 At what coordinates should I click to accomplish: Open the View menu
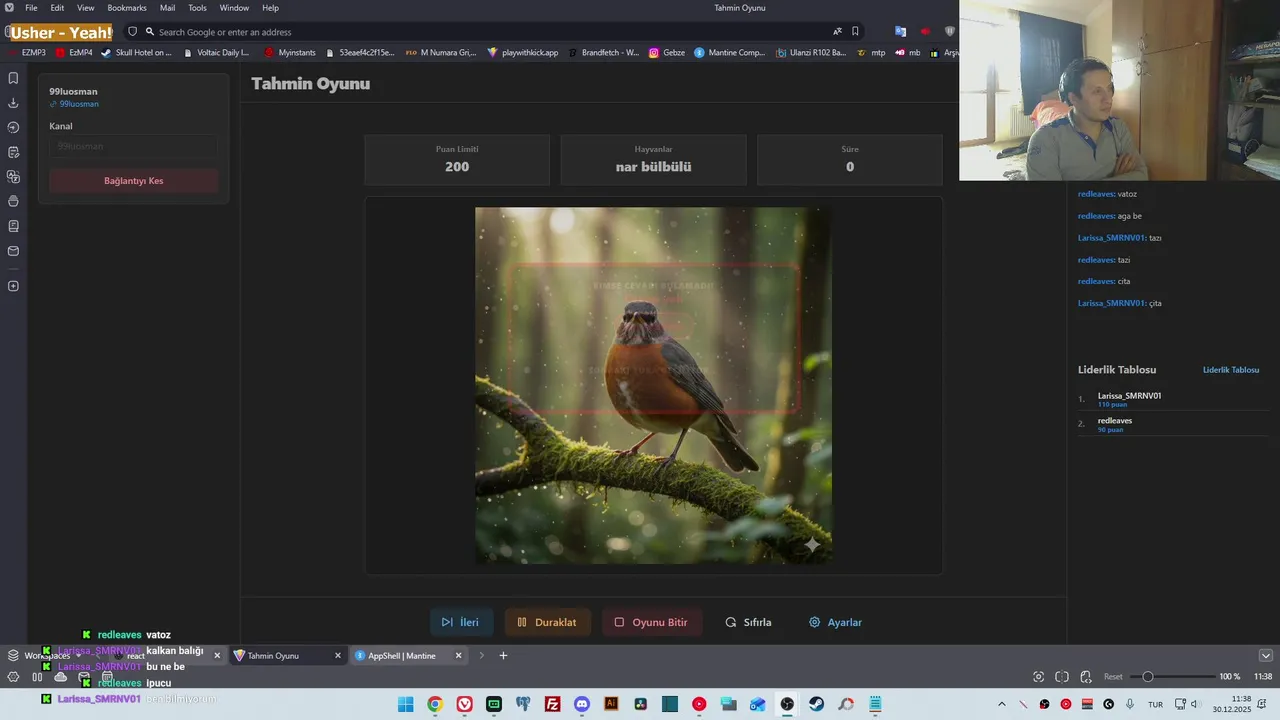(86, 8)
